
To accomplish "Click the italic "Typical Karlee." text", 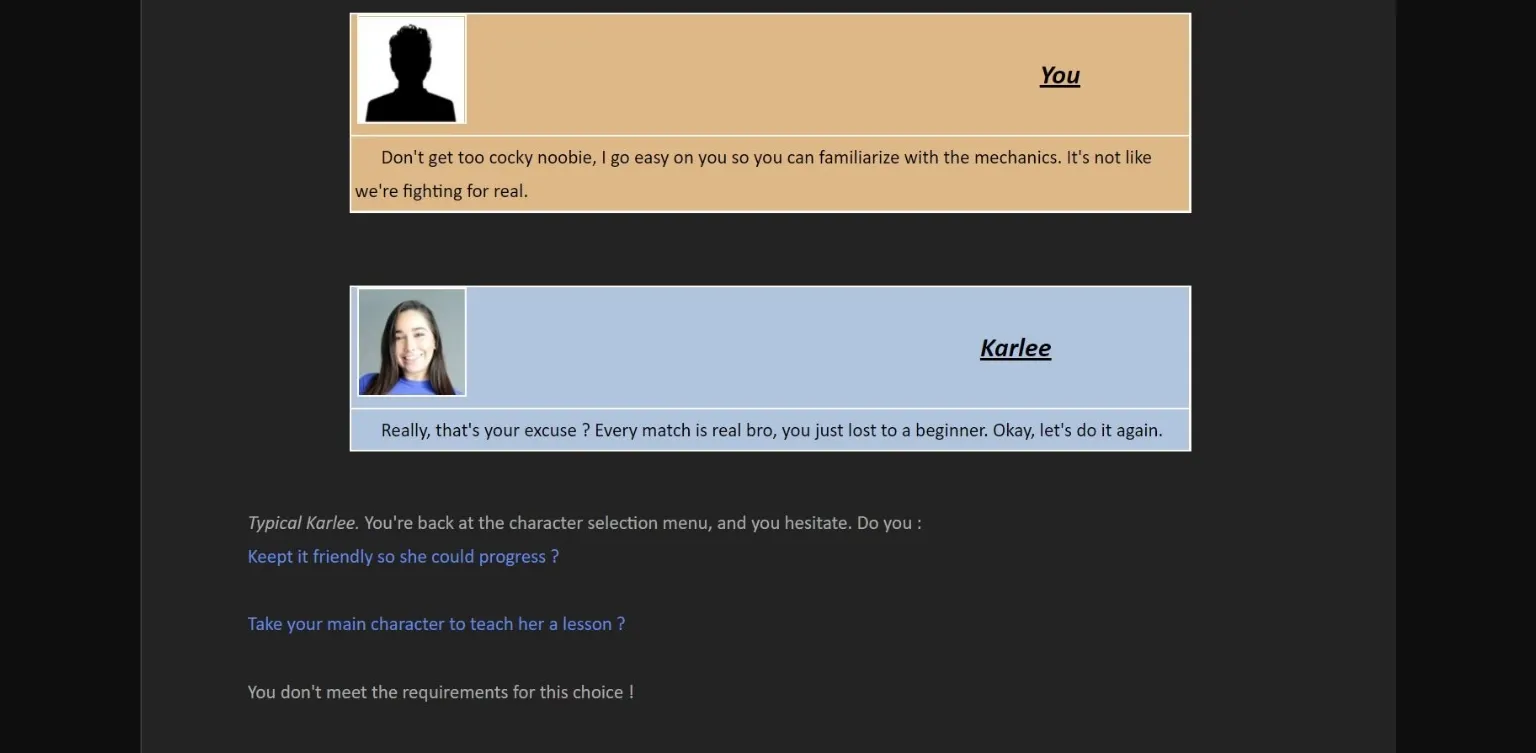I will [x=302, y=523].
